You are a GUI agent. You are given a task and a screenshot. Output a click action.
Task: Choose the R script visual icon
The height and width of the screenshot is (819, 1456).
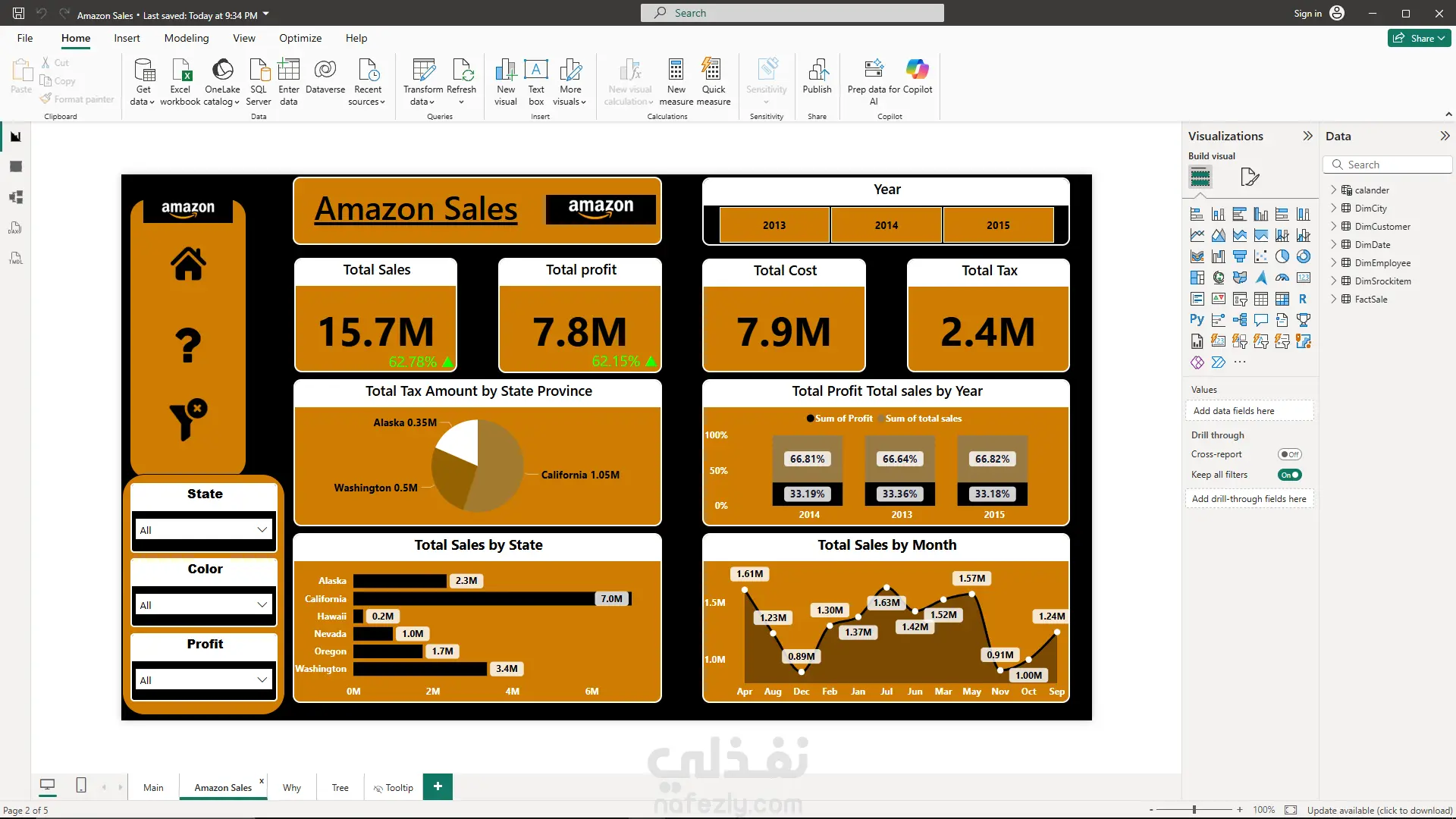click(x=1304, y=299)
